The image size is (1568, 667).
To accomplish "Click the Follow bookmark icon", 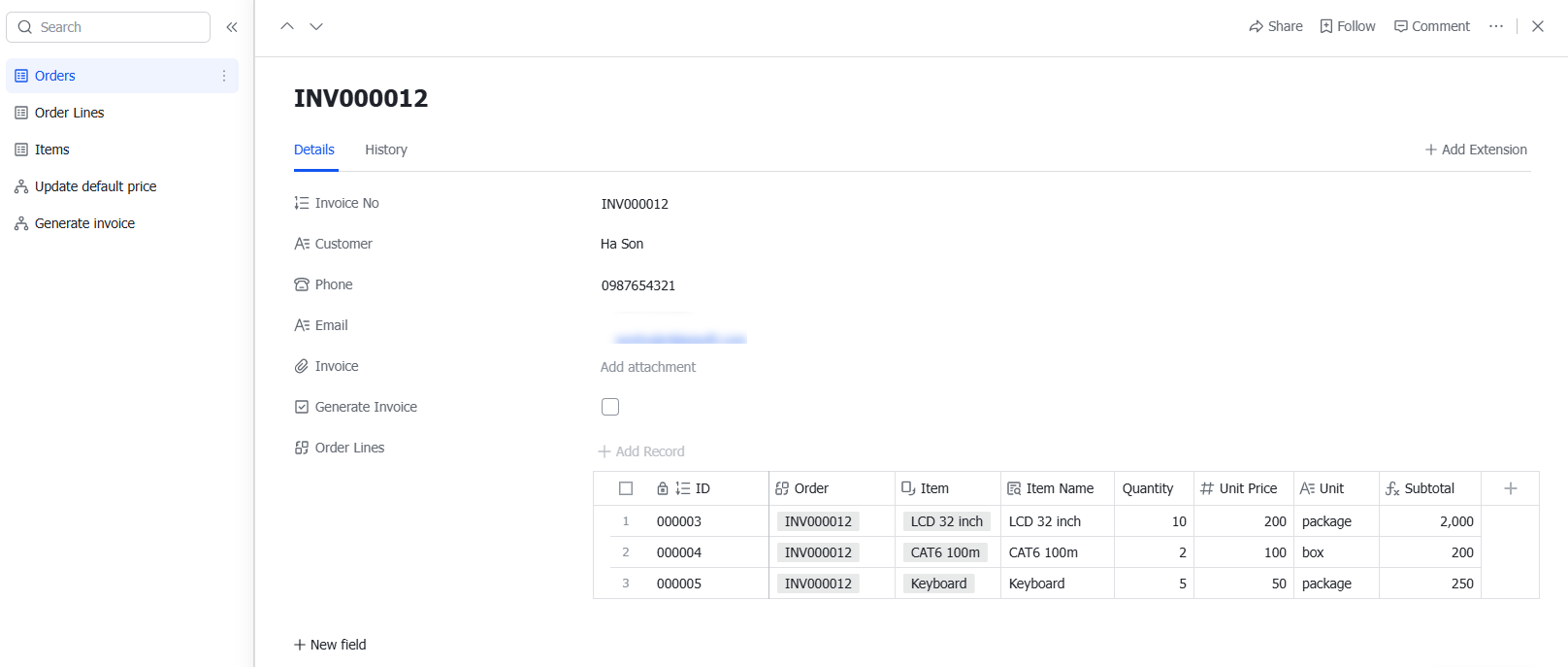I will (1326, 26).
